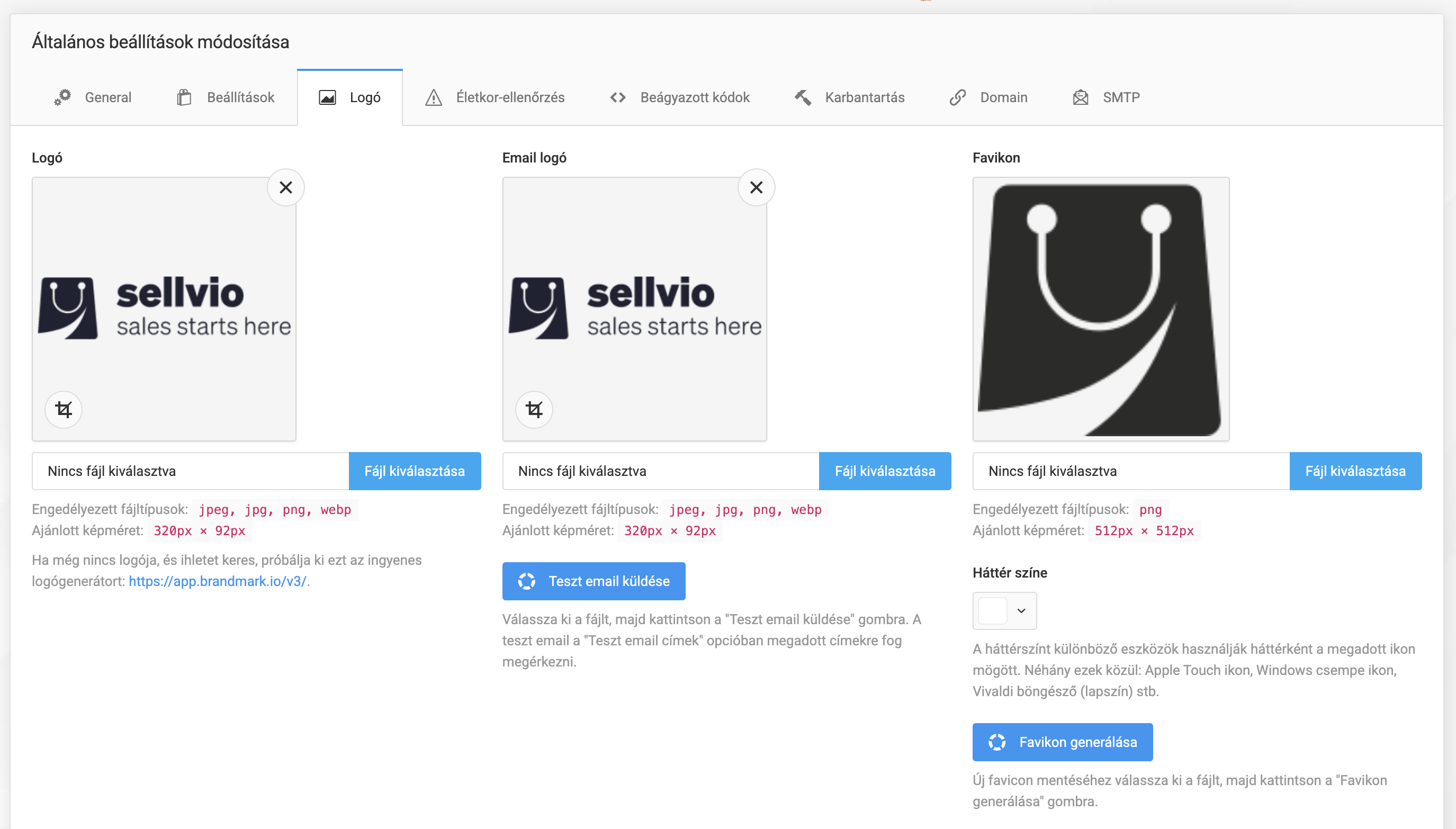Open the Háttér színe color swatch
The width and height of the screenshot is (1456, 829).
pyautogui.click(x=993, y=611)
